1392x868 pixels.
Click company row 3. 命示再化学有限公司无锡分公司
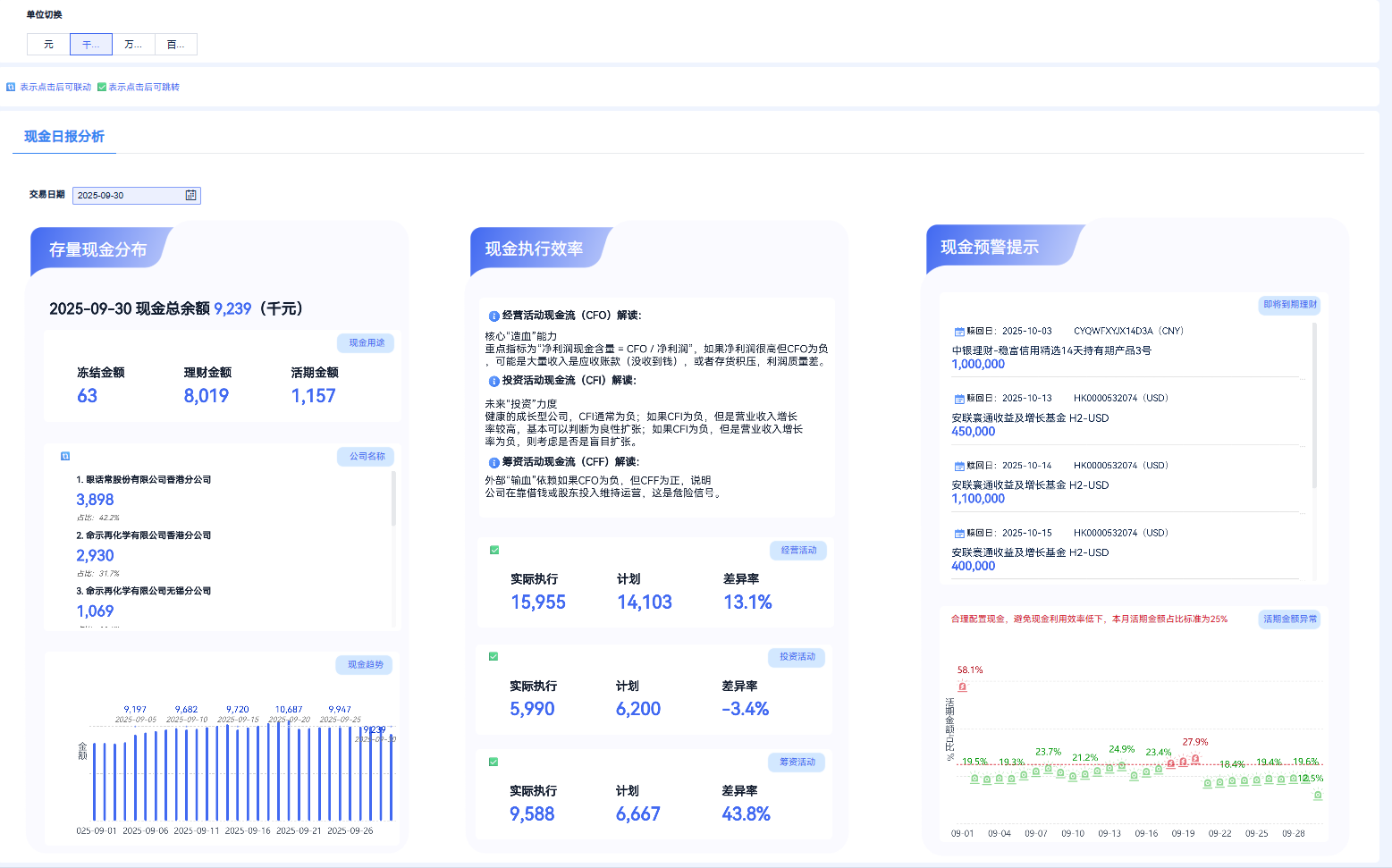pyautogui.click(x=144, y=591)
